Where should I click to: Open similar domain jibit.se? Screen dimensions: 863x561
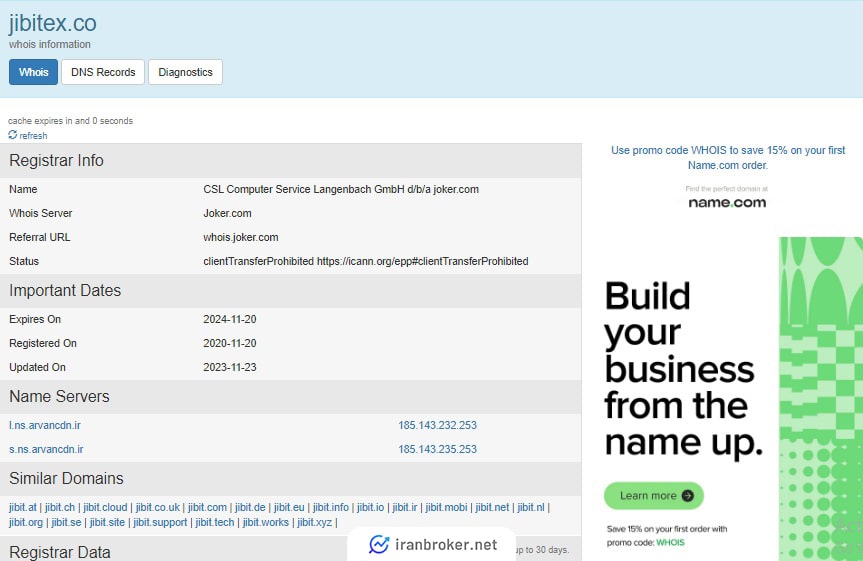coord(66,522)
